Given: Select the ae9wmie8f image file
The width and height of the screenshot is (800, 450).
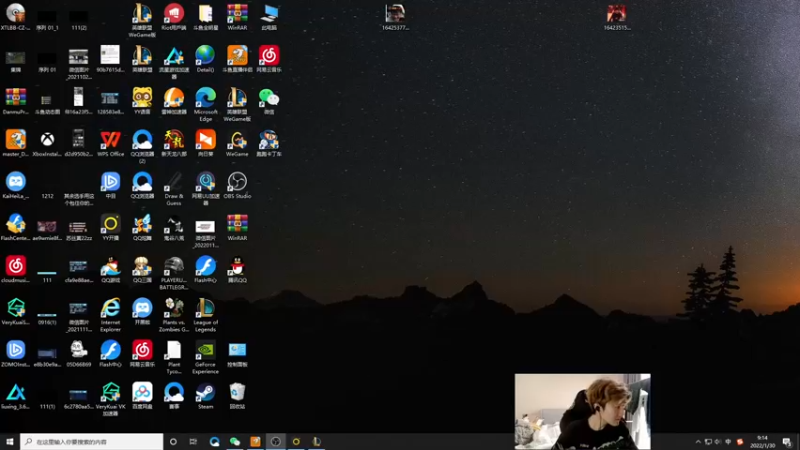Looking at the screenshot, I should pos(47,230).
